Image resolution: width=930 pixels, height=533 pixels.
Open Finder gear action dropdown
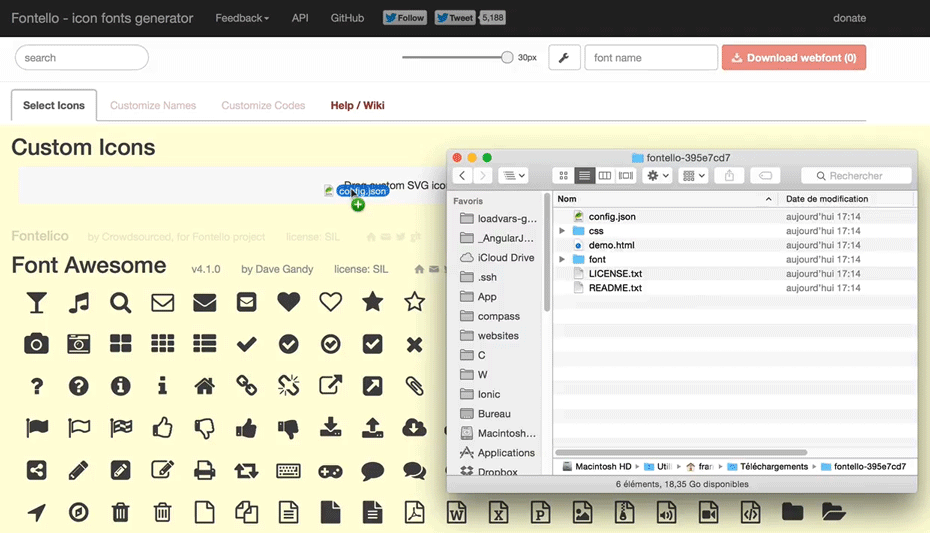(657, 175)
